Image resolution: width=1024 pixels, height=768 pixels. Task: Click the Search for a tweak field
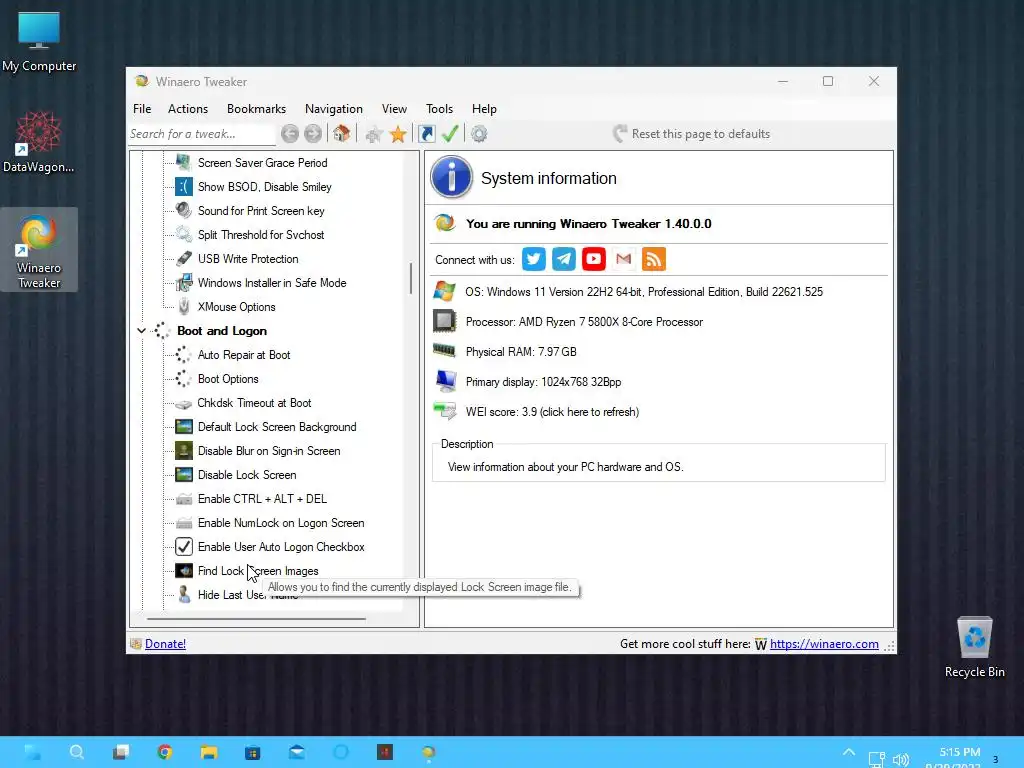tap(202, 134)
